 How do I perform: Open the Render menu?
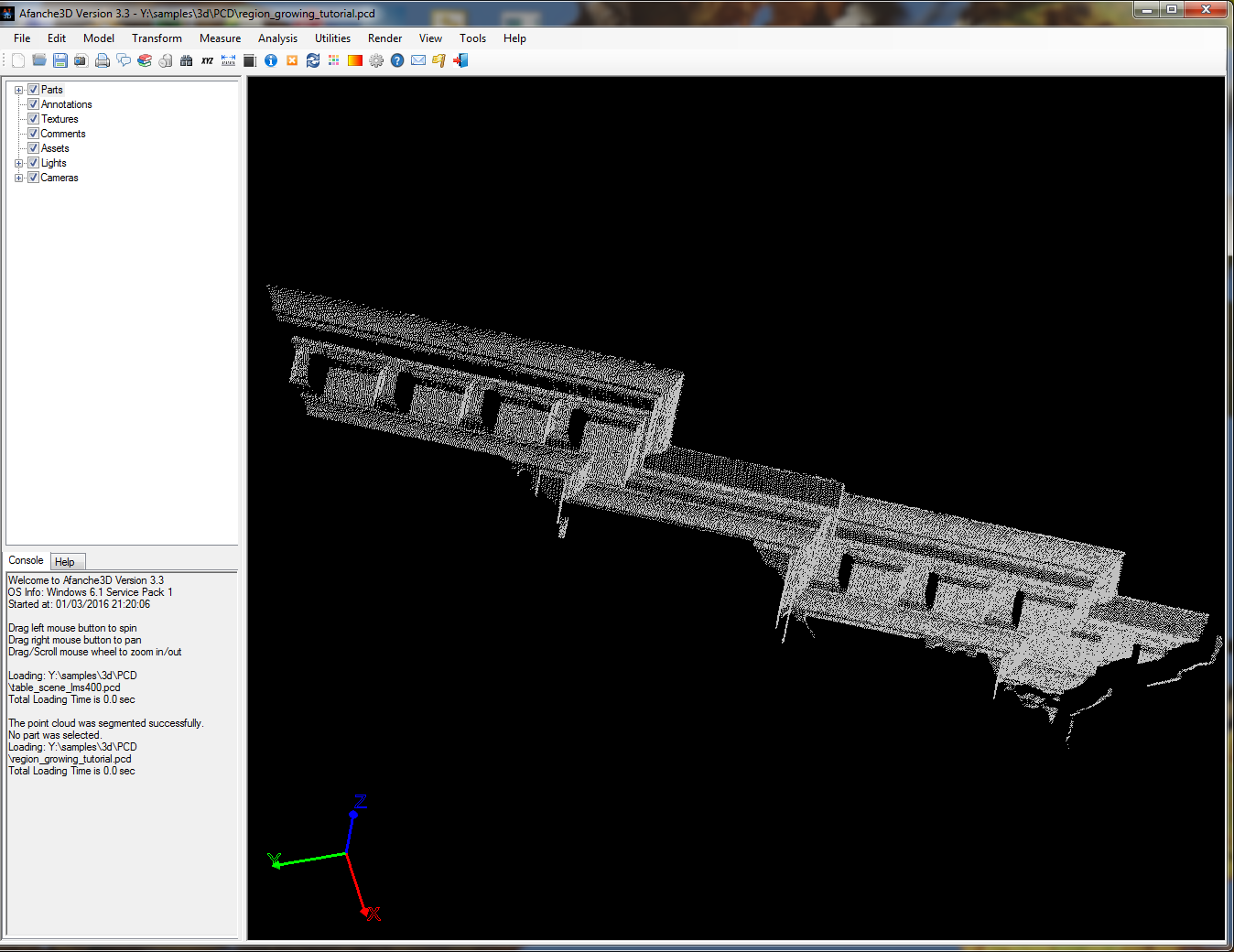384,38
